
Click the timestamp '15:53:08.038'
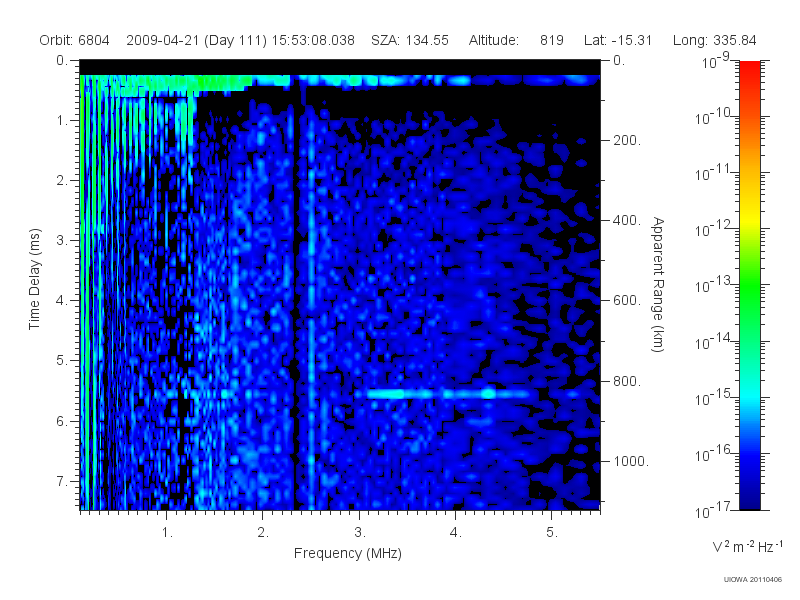point(313,40)
